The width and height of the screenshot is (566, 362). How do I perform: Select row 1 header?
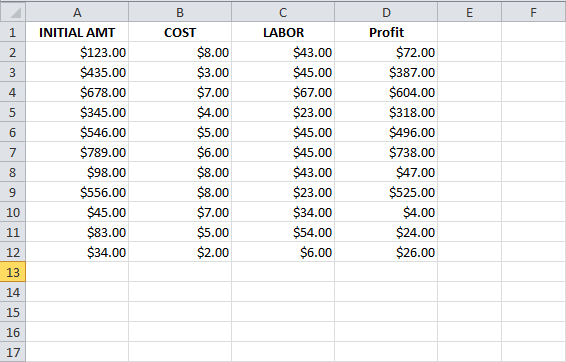(13, 32)
